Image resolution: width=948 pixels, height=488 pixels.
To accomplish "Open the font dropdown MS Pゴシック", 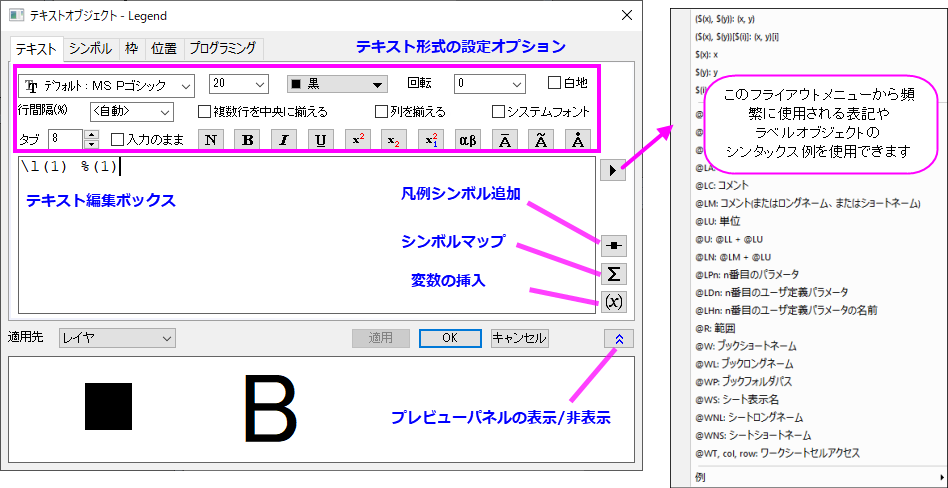I will (106, 86).
